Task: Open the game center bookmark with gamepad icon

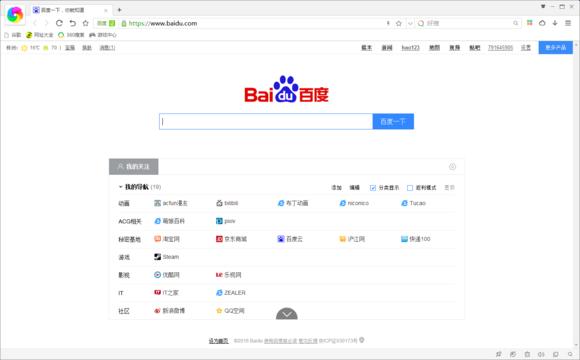Action: (102, 35)
